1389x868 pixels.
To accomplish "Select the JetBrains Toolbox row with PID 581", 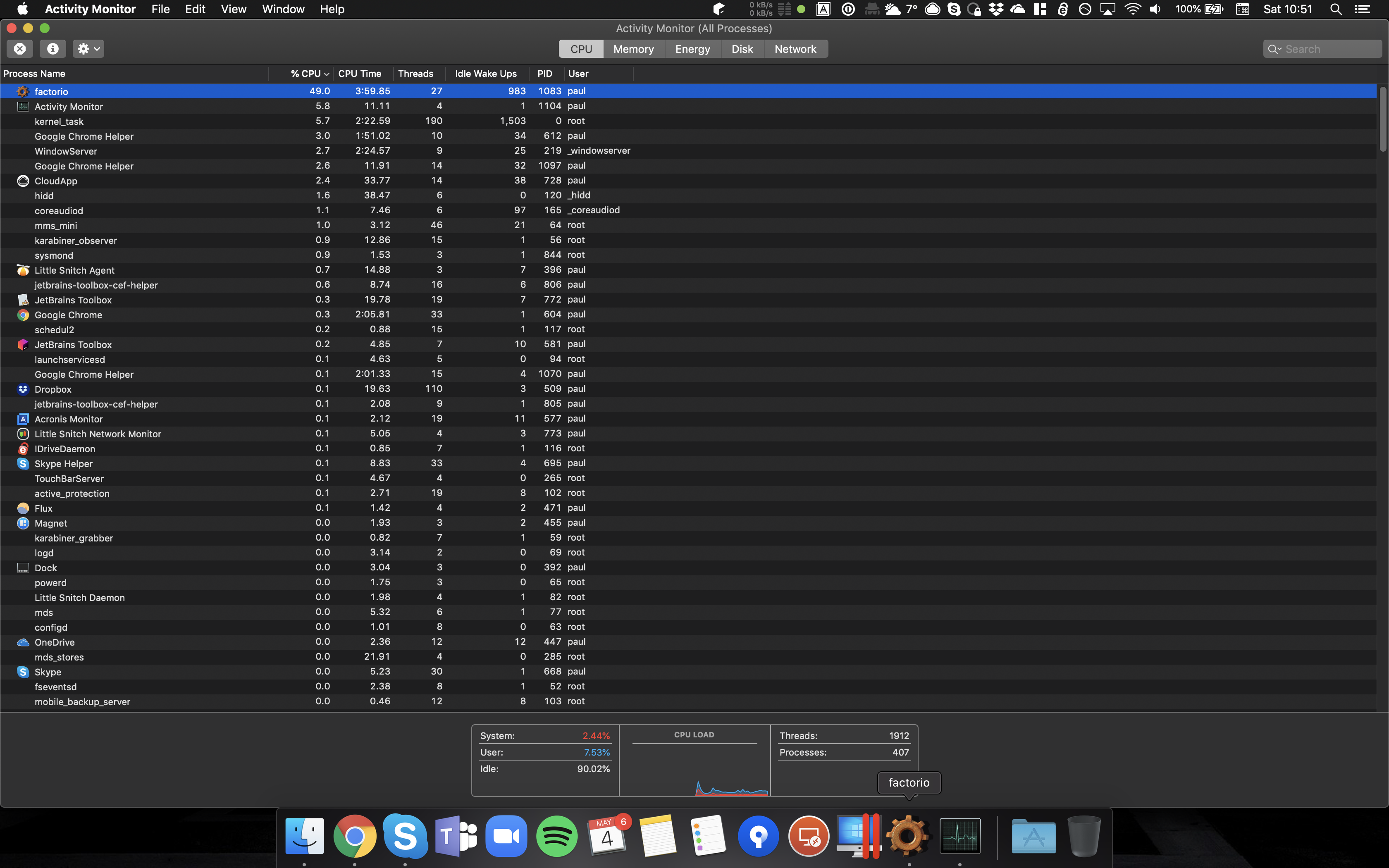I will (x=689, y=344).
